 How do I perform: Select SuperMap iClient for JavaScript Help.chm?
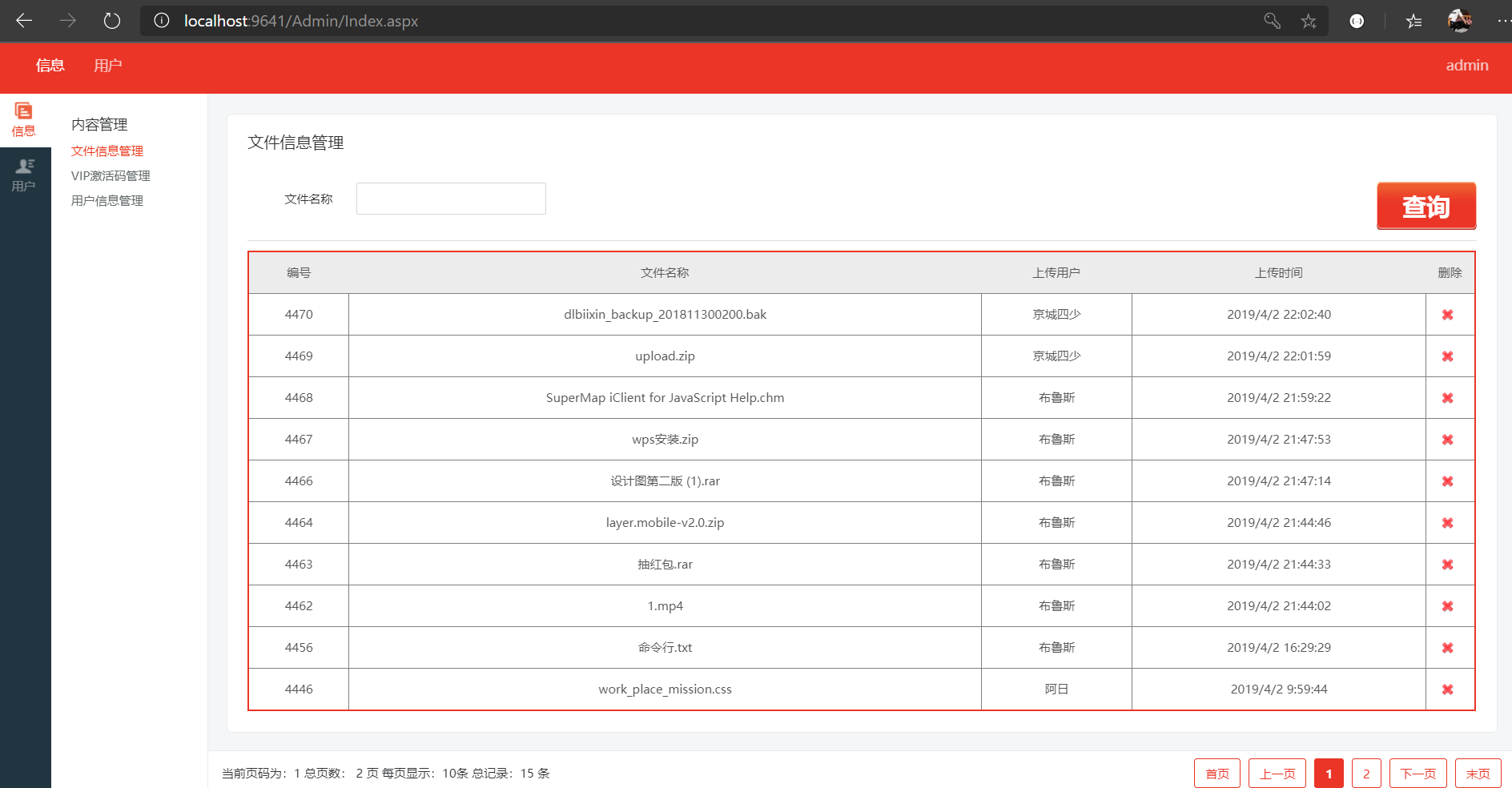[x=665, y=398]
